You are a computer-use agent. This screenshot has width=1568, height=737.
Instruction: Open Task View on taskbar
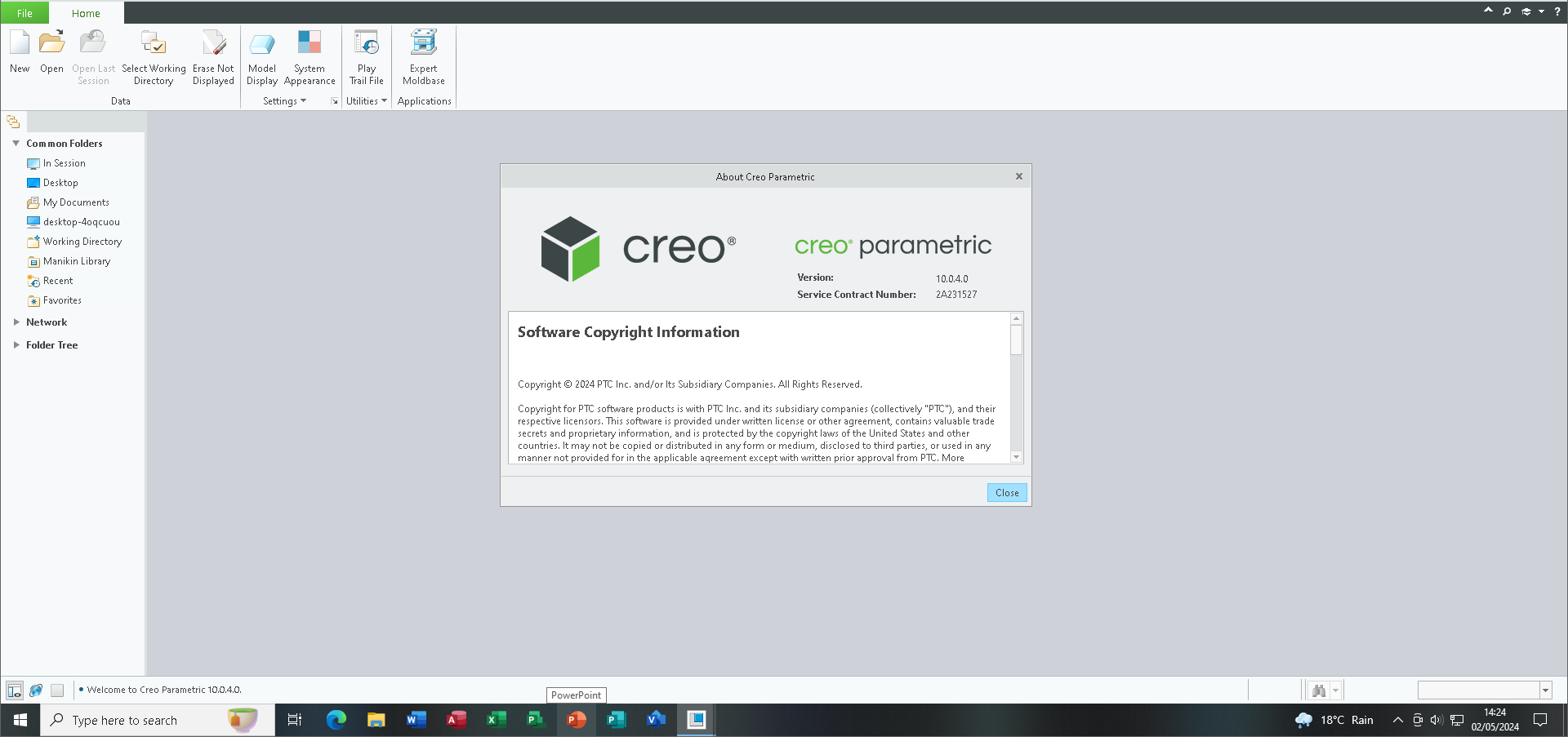click(295, 720)
